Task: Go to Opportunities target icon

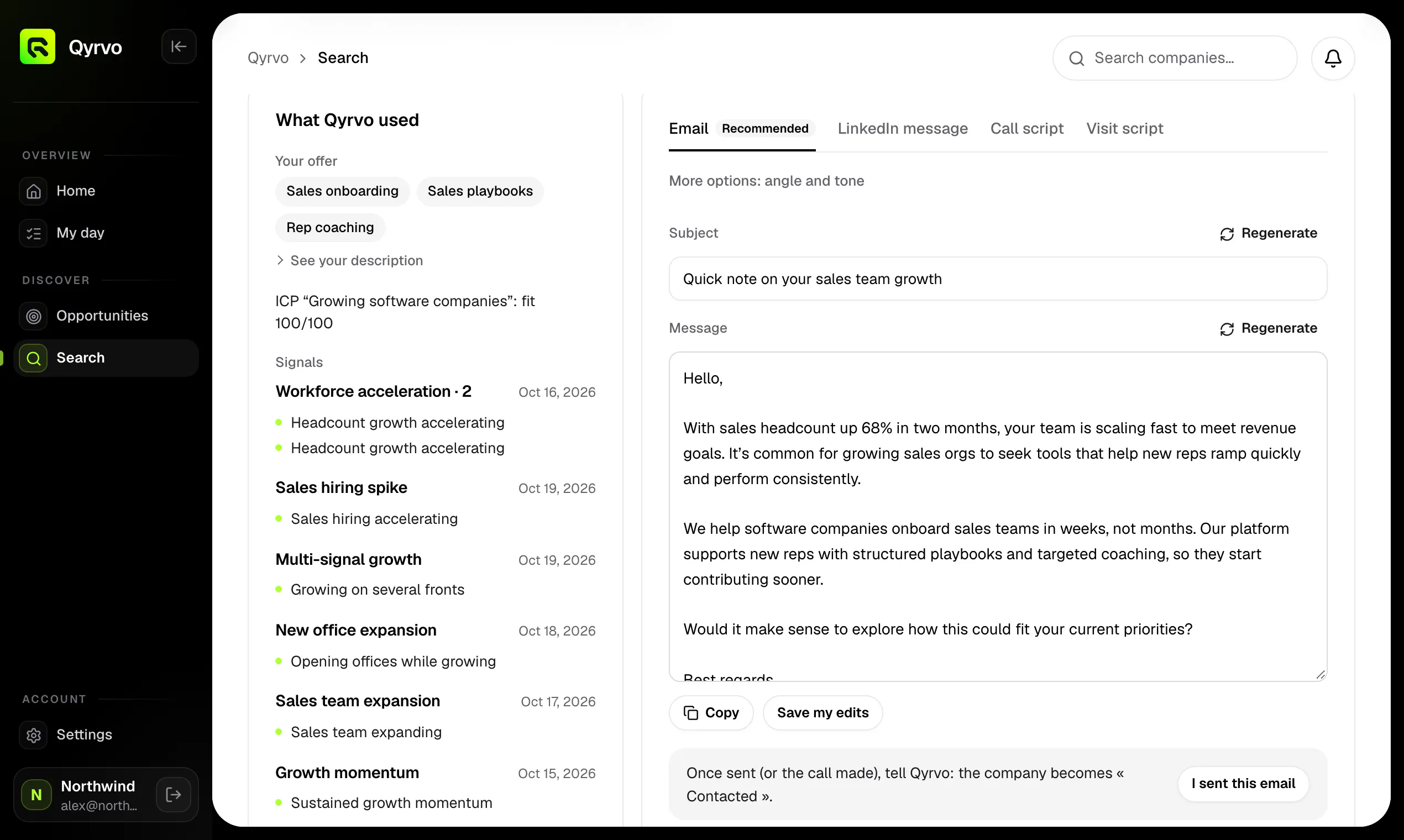Action: tap(33, 316)
